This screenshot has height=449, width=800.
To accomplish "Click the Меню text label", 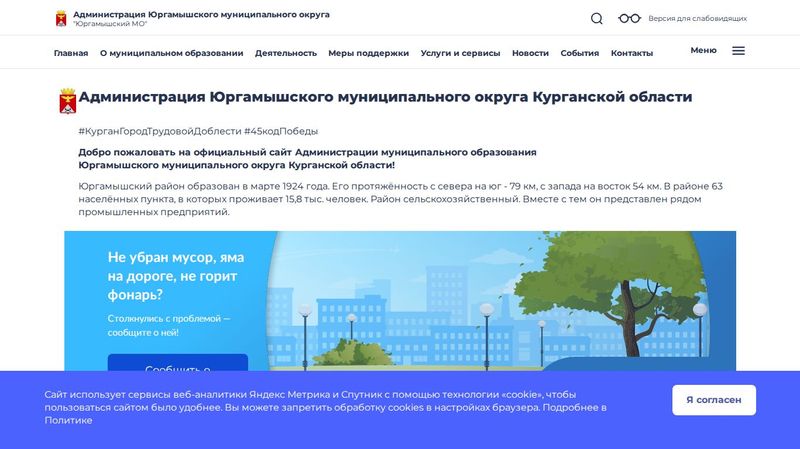I will (703, 50).
